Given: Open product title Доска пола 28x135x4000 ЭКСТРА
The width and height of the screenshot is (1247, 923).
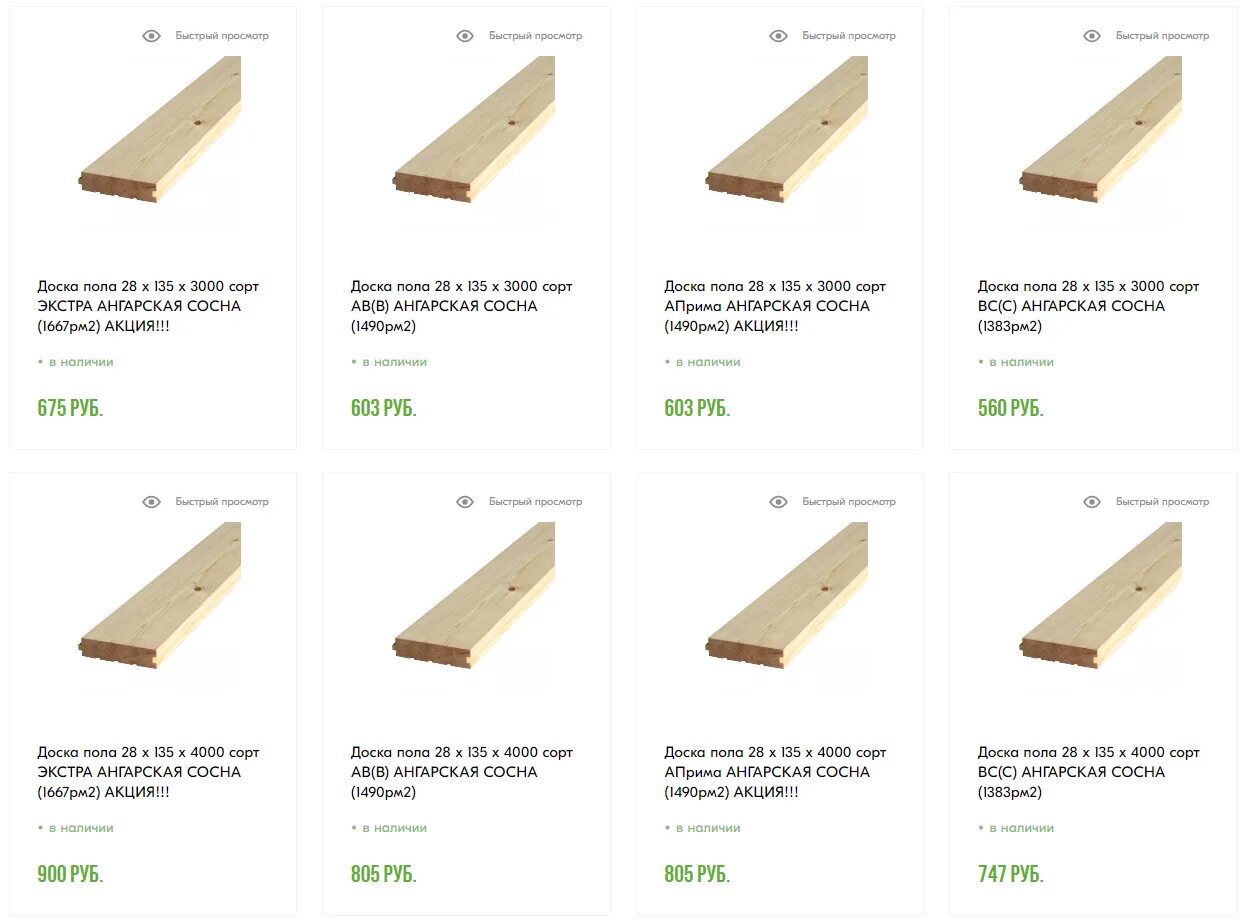Looking at the screenshot, I should tap(148, 772).
